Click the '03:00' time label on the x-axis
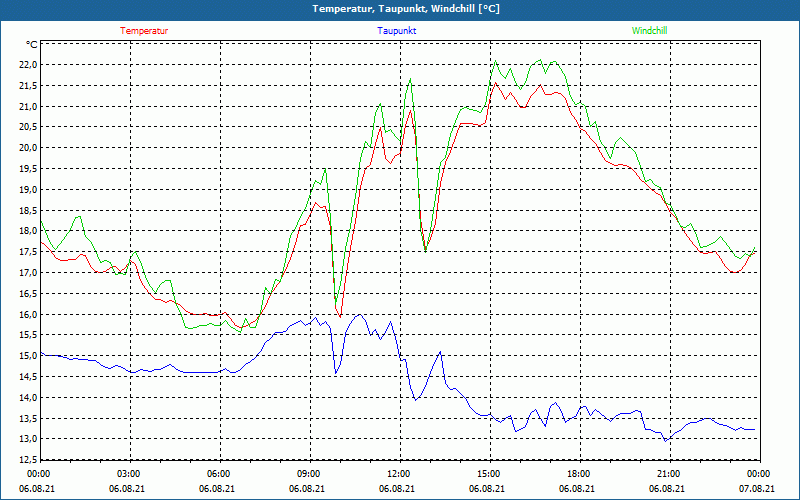This screenshot has height=500, width=800. pos(130,474)
